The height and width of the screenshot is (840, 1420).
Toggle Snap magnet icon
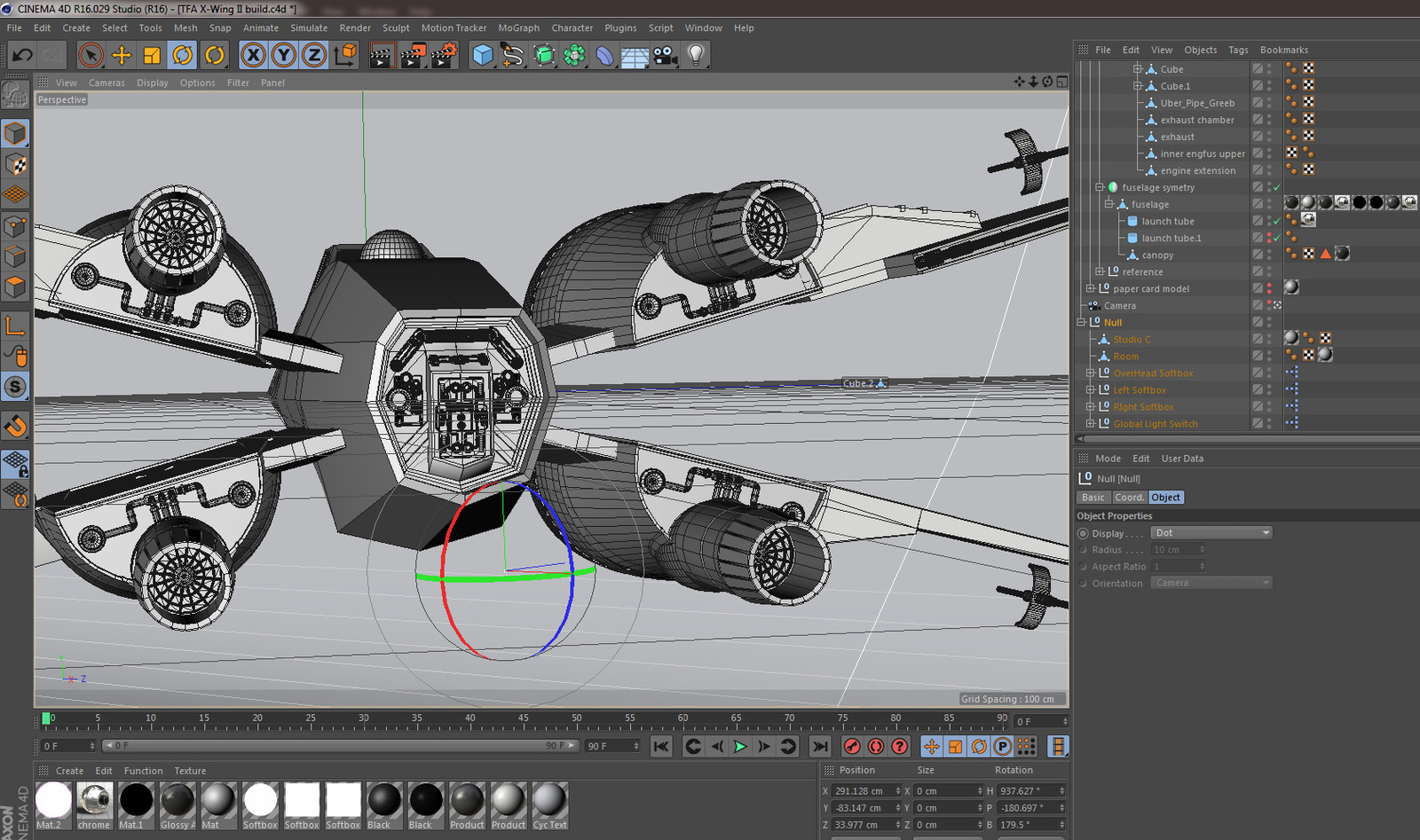(x=15, y=427)
